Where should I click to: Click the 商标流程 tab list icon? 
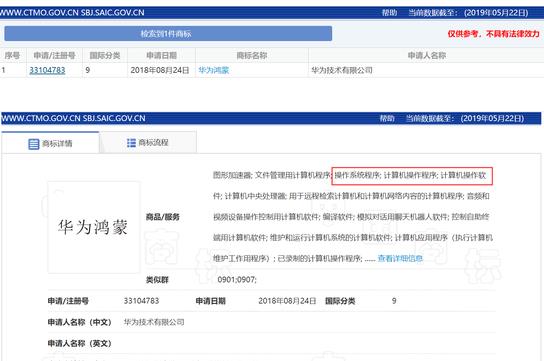point(131,143)
